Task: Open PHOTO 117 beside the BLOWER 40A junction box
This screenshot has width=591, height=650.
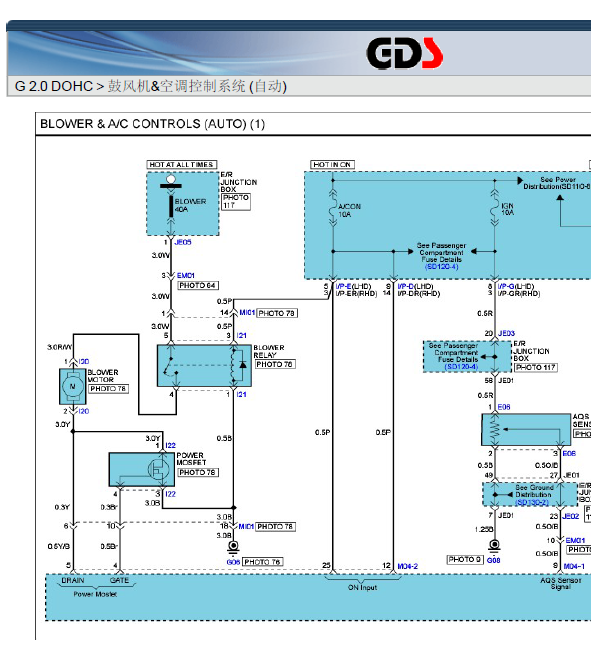Action: click(x=236, y=201)
